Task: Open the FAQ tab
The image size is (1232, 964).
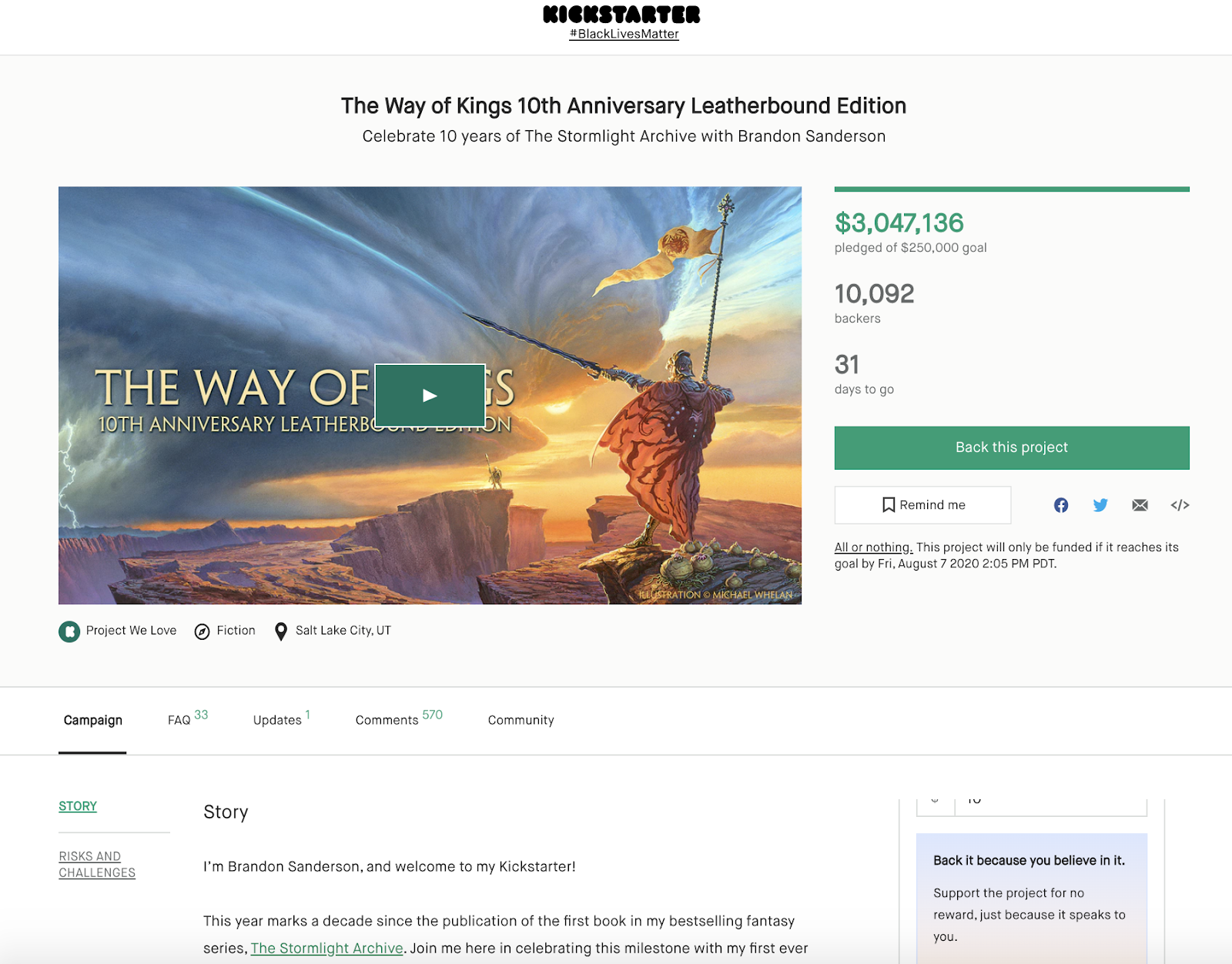Action: pos(187,719)
